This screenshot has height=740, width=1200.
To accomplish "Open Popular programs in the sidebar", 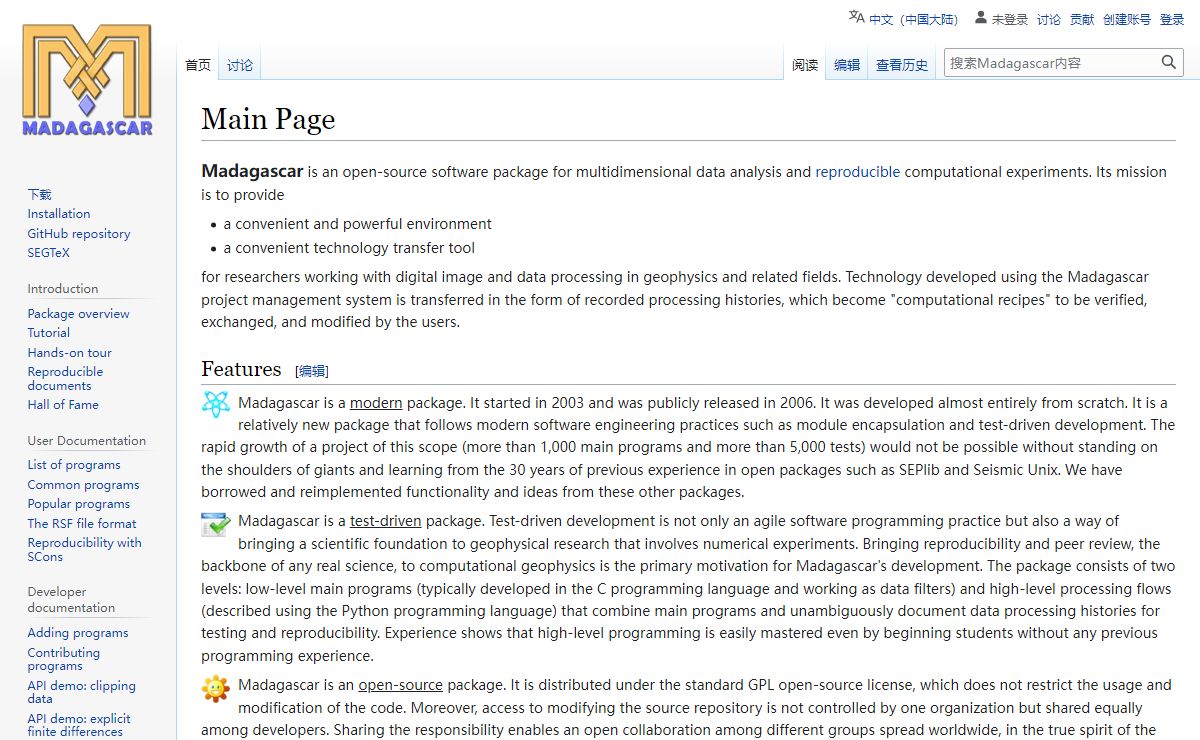I will pos(79,504).
